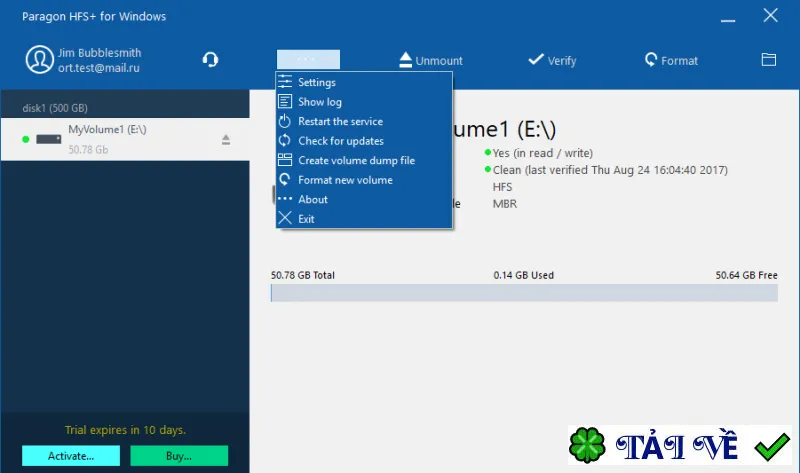Click the MBR partition style value
The image size is (800, 473).
coord(505,204)
